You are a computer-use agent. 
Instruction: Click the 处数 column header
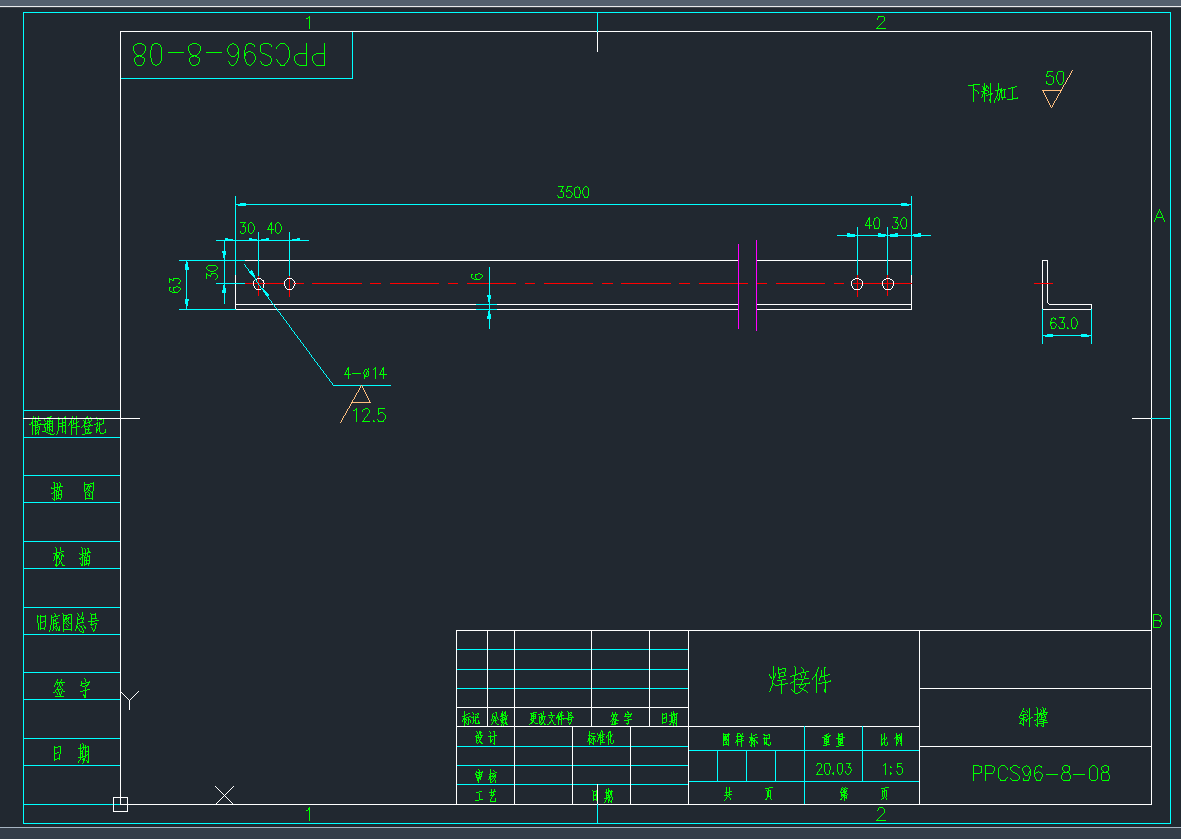click(x=499, y=718)
